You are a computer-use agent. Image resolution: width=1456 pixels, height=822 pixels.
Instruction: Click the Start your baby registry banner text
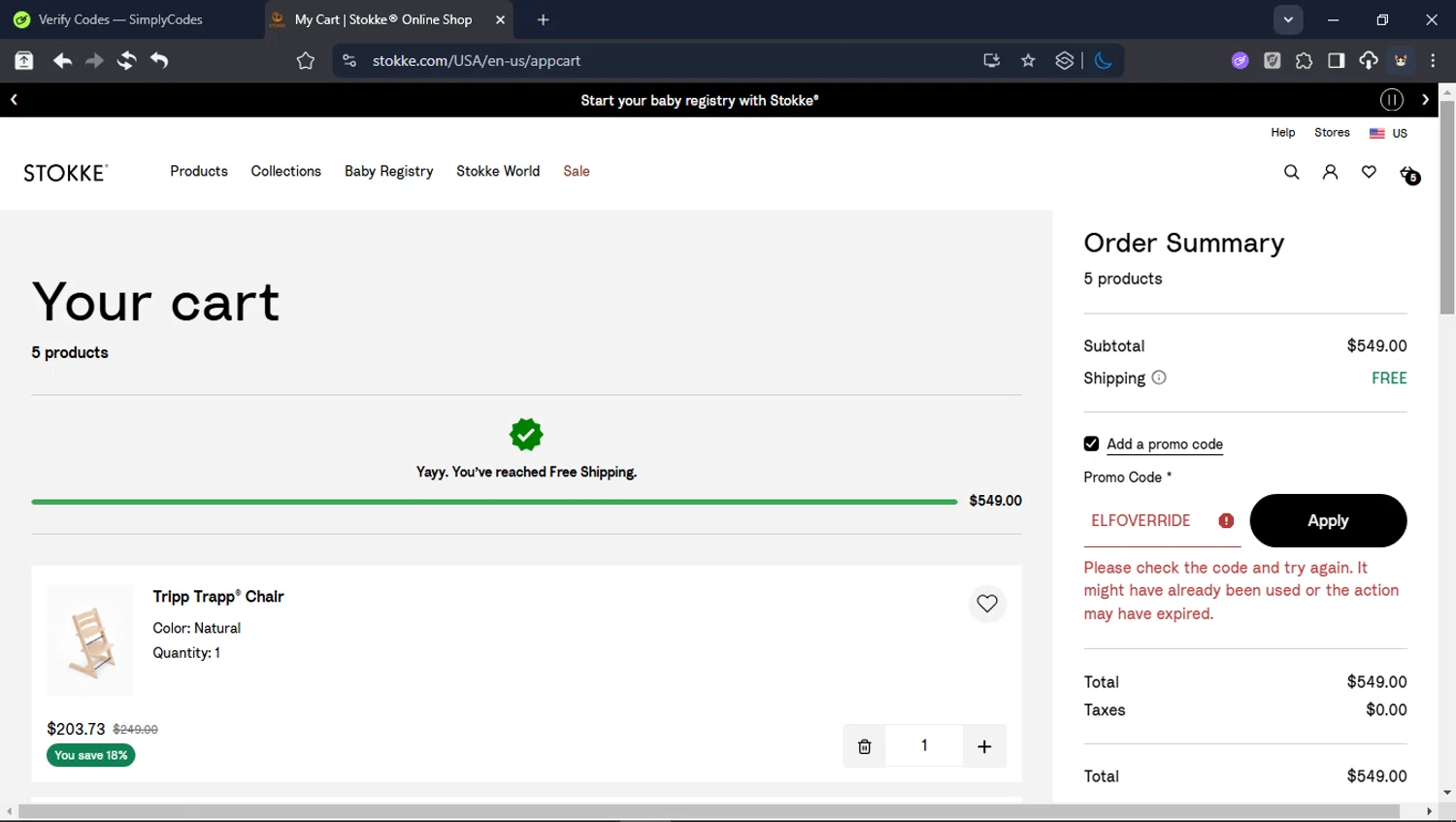(700, 100)
